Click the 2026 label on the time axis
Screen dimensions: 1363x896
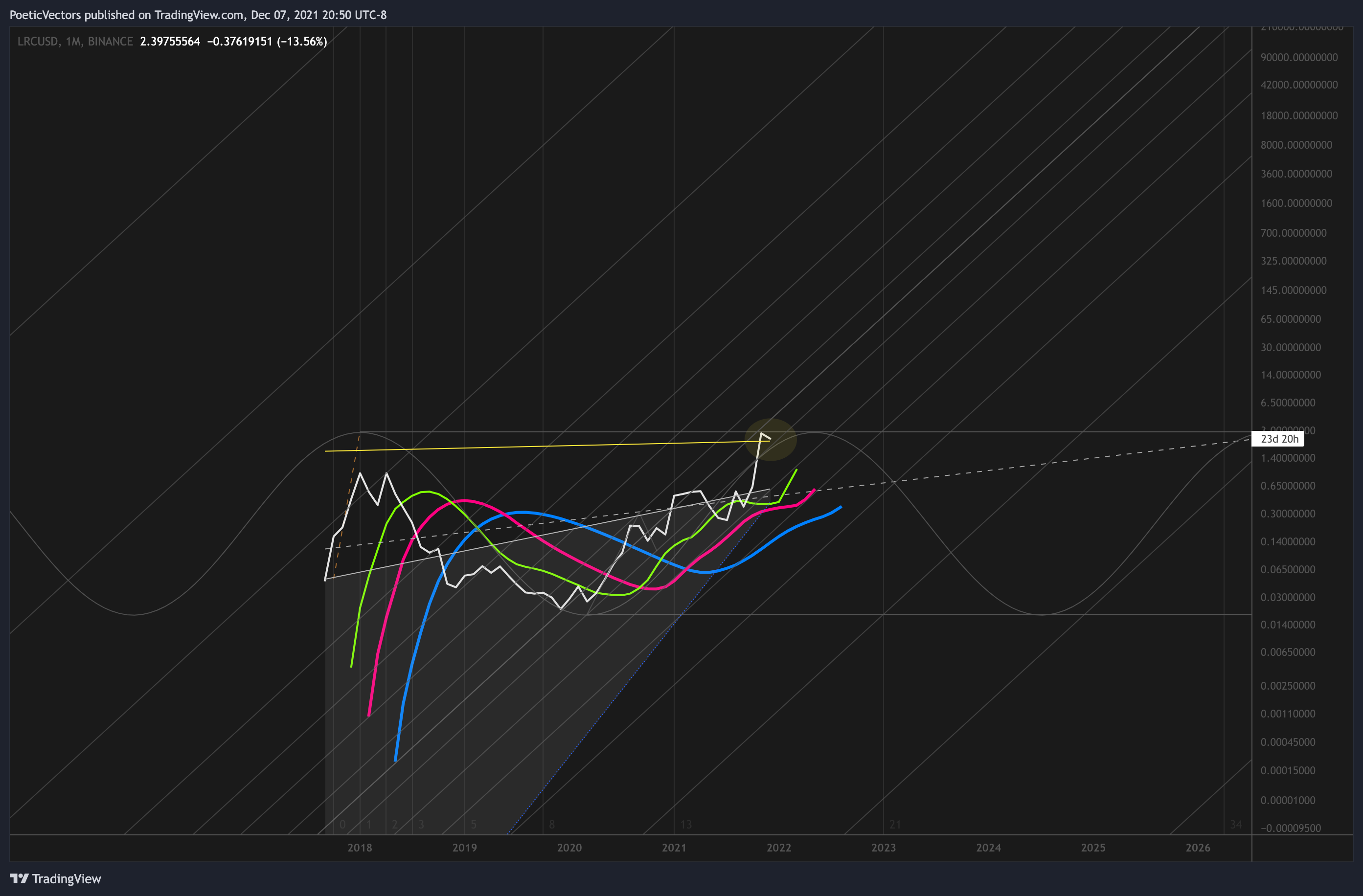pyautogui.click(x=1198, y=847)
